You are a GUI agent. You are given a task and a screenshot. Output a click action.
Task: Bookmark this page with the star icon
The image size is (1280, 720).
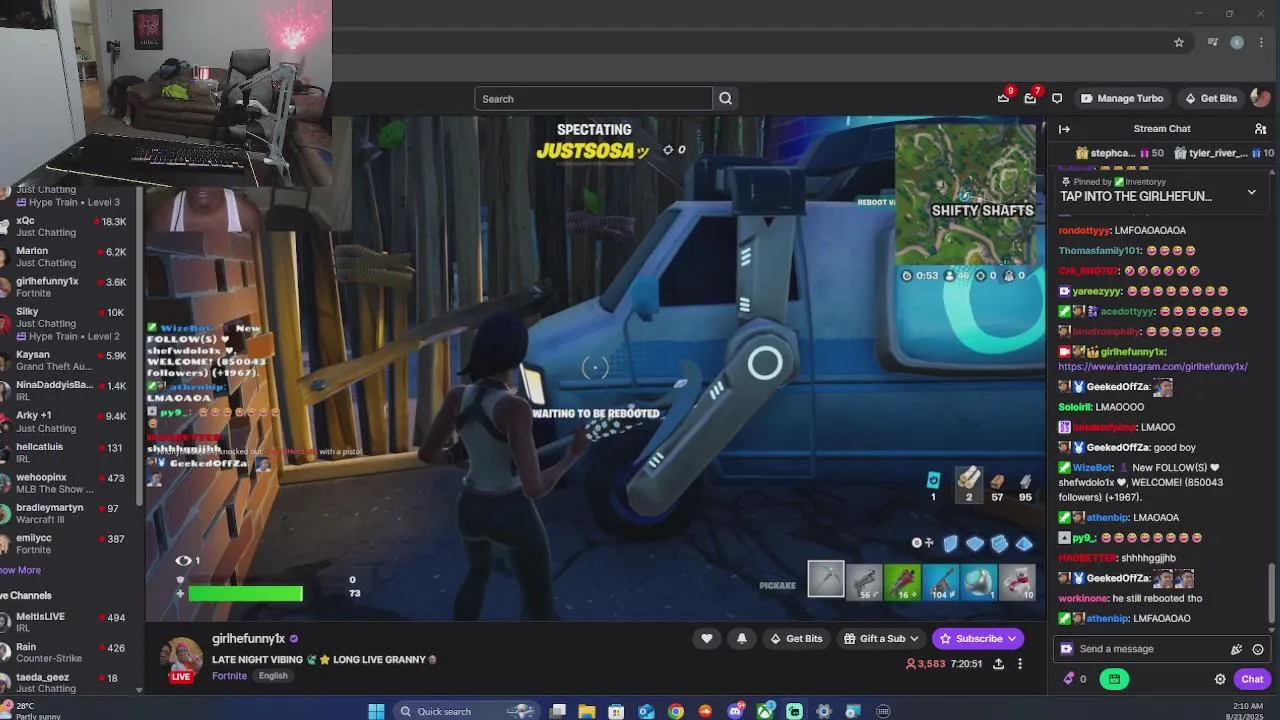(x=1179, y=42)
